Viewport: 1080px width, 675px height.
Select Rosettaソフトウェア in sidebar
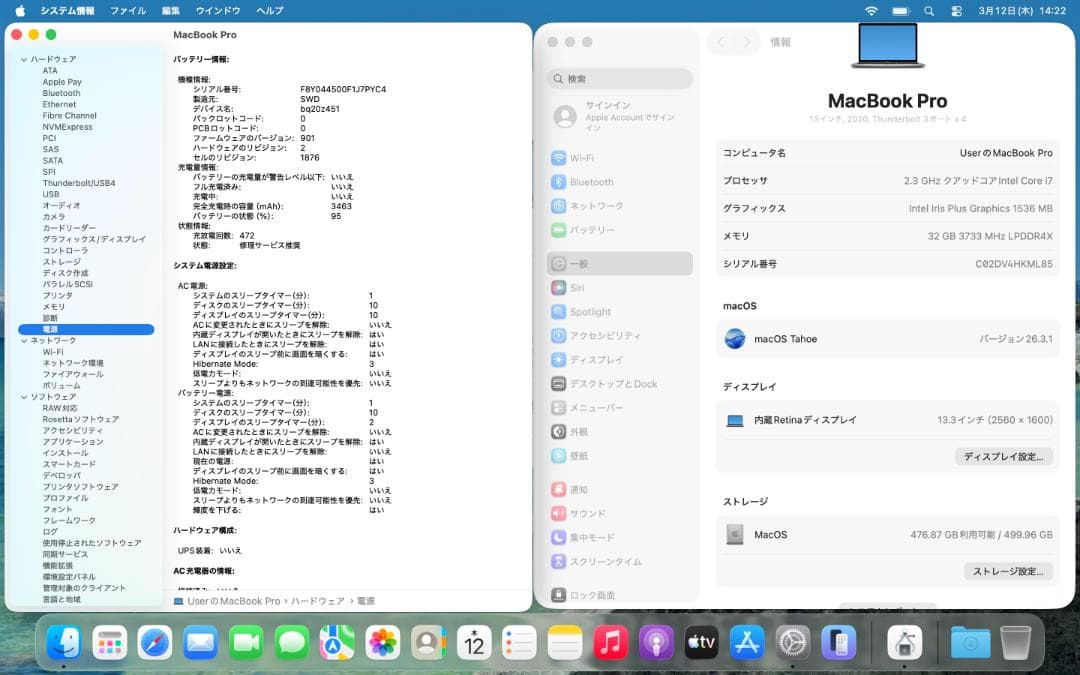click(81, 419)
